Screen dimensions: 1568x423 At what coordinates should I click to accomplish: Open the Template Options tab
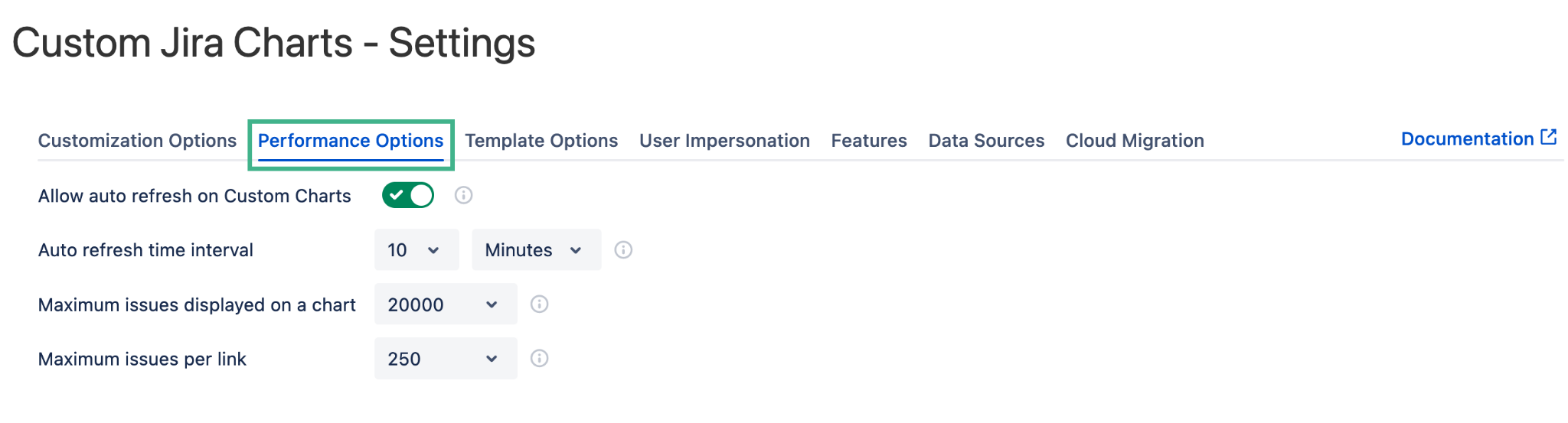541,141
